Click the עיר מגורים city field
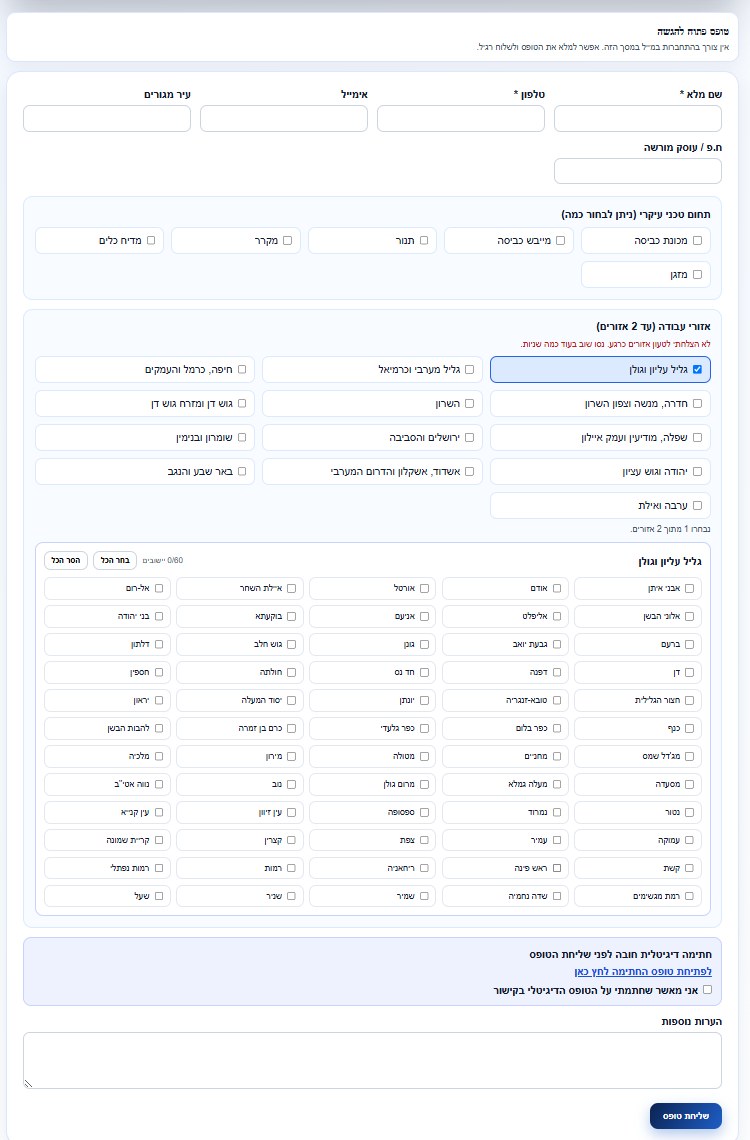Image resolution: width=750 pixels, height=1140 pixels. coord(107,119)
